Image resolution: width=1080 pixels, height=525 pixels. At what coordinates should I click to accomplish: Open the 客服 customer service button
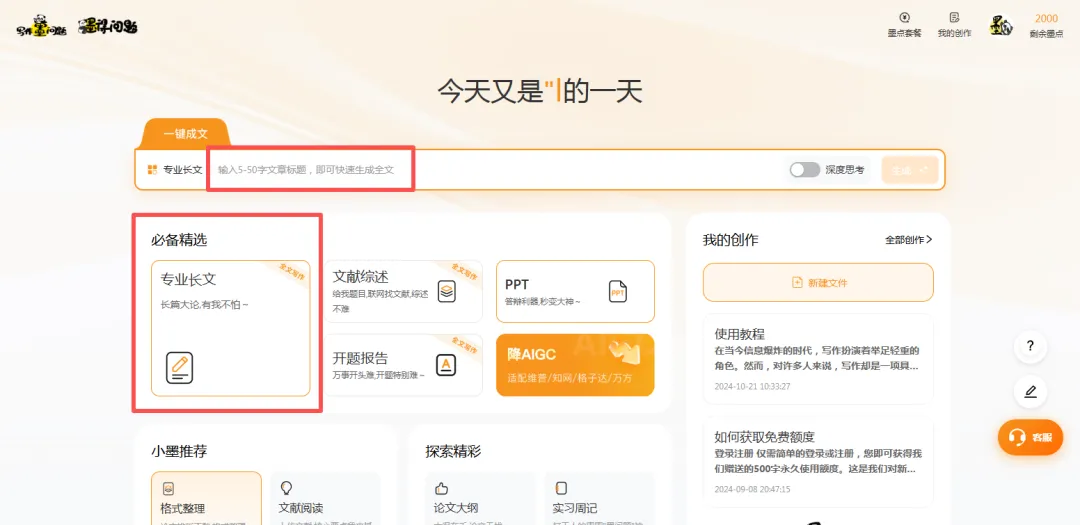(x=1030, y=438)
